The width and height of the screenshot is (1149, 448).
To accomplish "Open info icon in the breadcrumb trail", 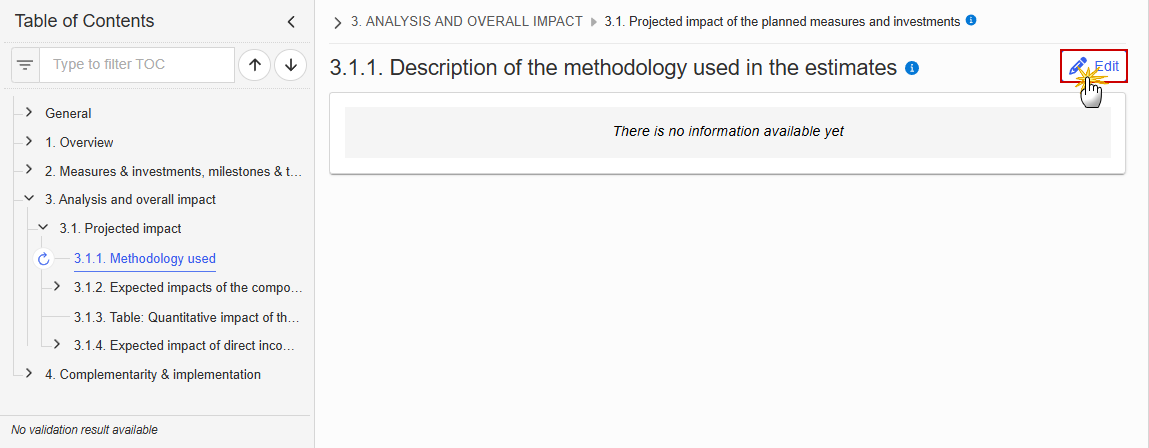I will click(971, 21).
